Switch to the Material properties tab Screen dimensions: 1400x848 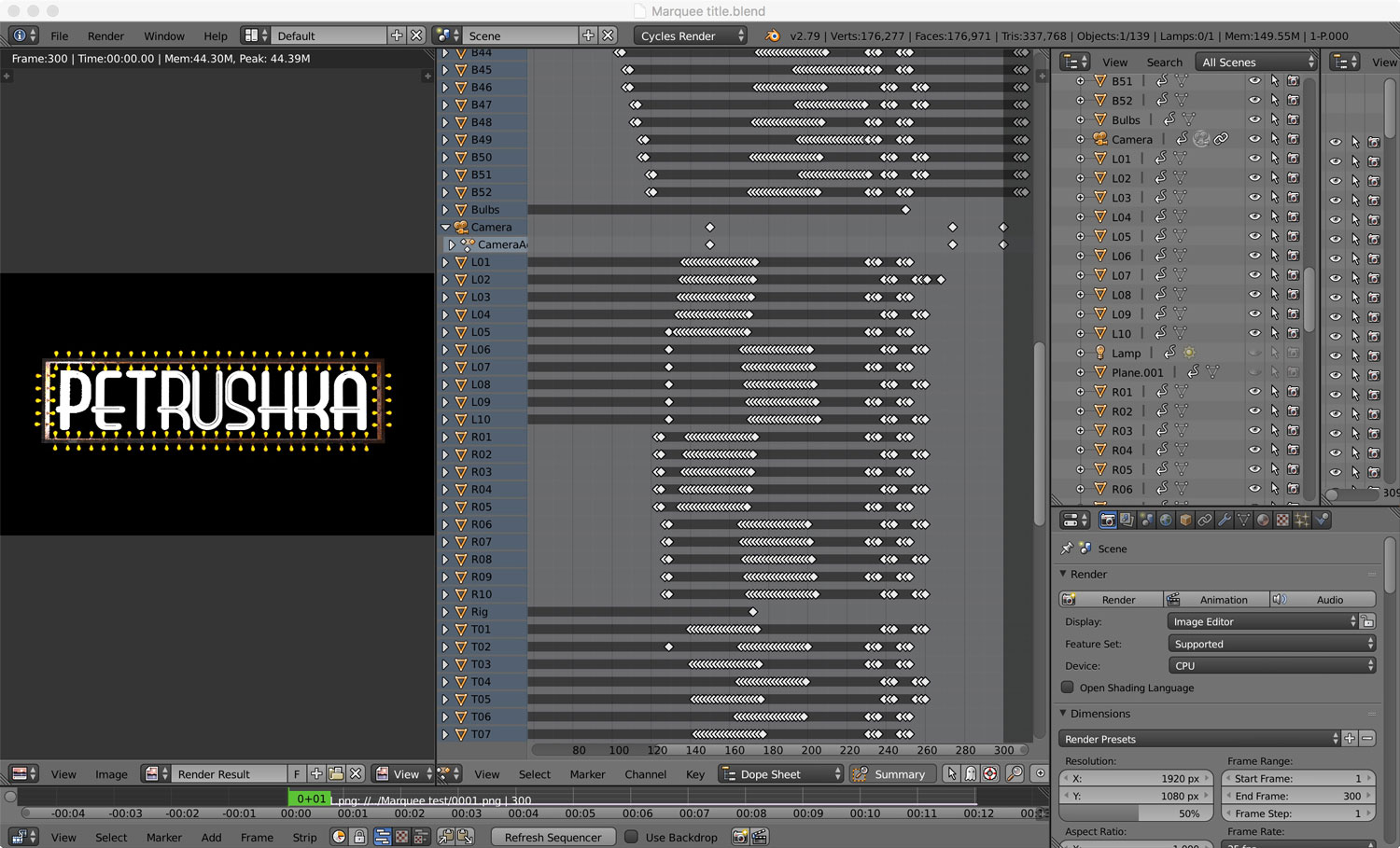pos(1263,521)
